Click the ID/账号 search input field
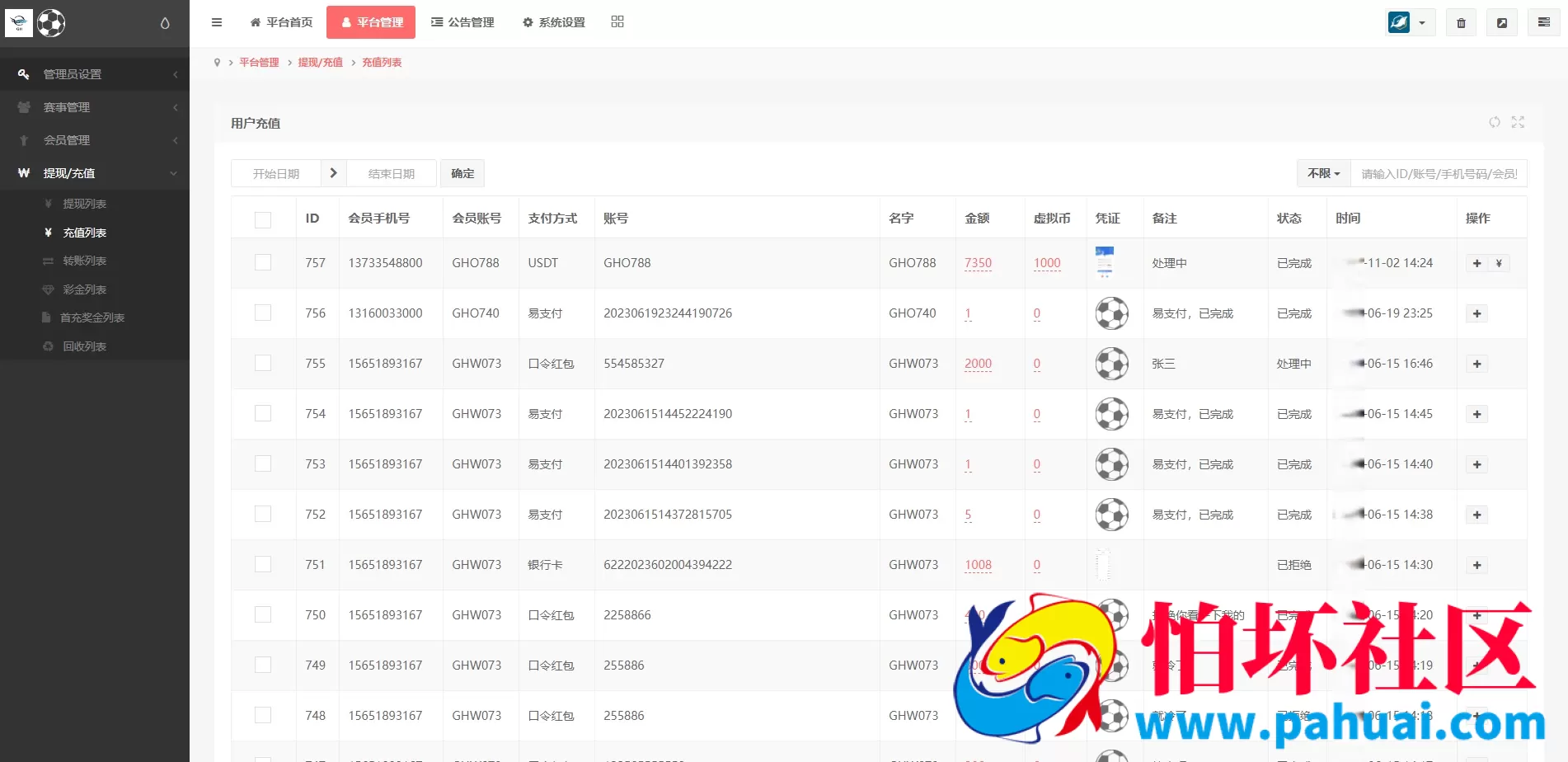The image size is (1568, 762). pos(1439,173)
